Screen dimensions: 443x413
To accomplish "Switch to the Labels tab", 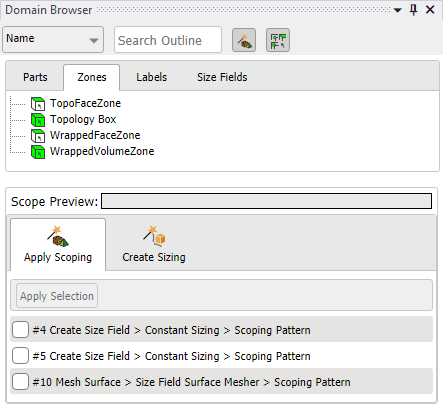I will [151, 77].
